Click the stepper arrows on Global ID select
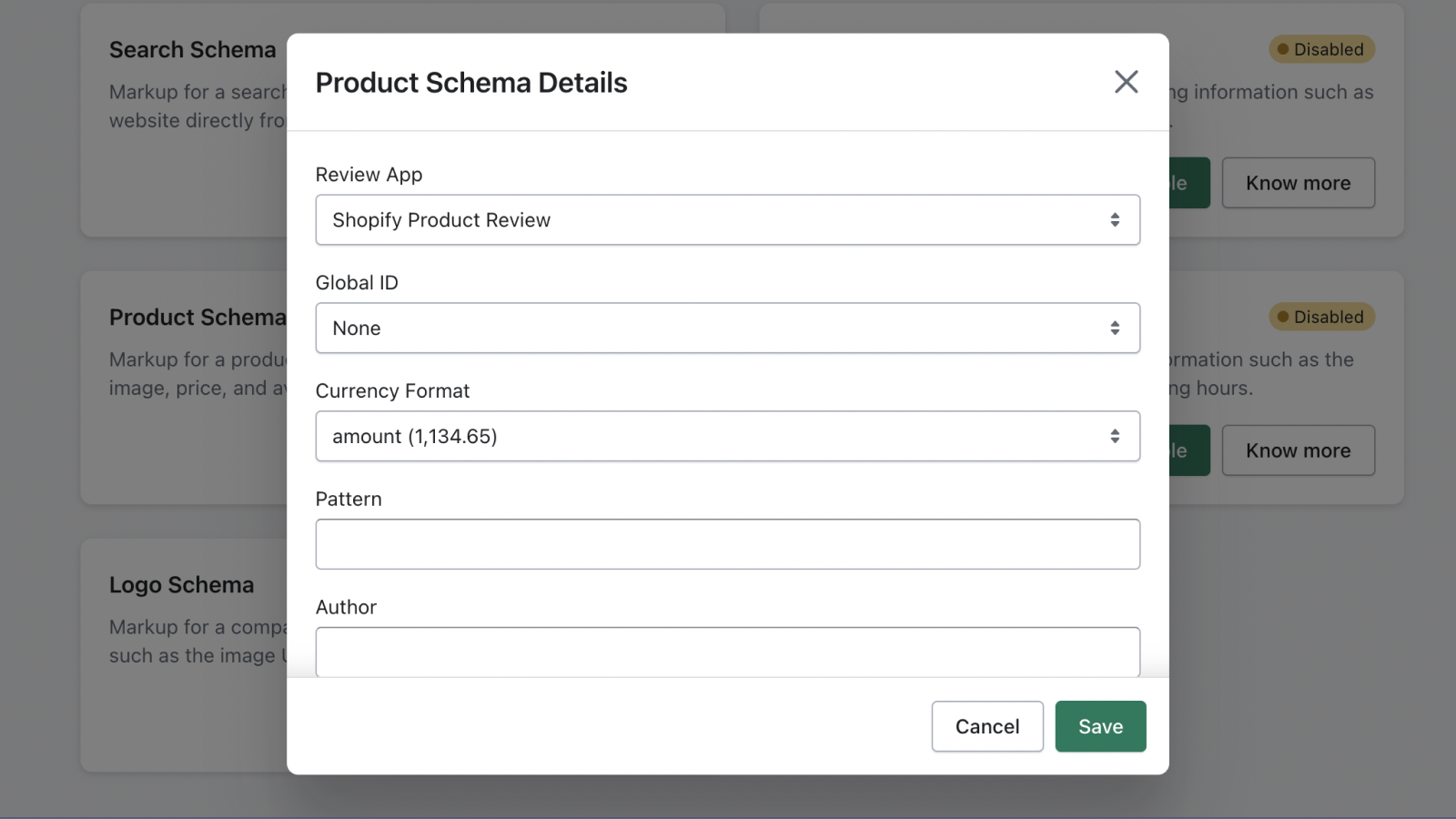 pyautogui.click(x=1115, y=328)
